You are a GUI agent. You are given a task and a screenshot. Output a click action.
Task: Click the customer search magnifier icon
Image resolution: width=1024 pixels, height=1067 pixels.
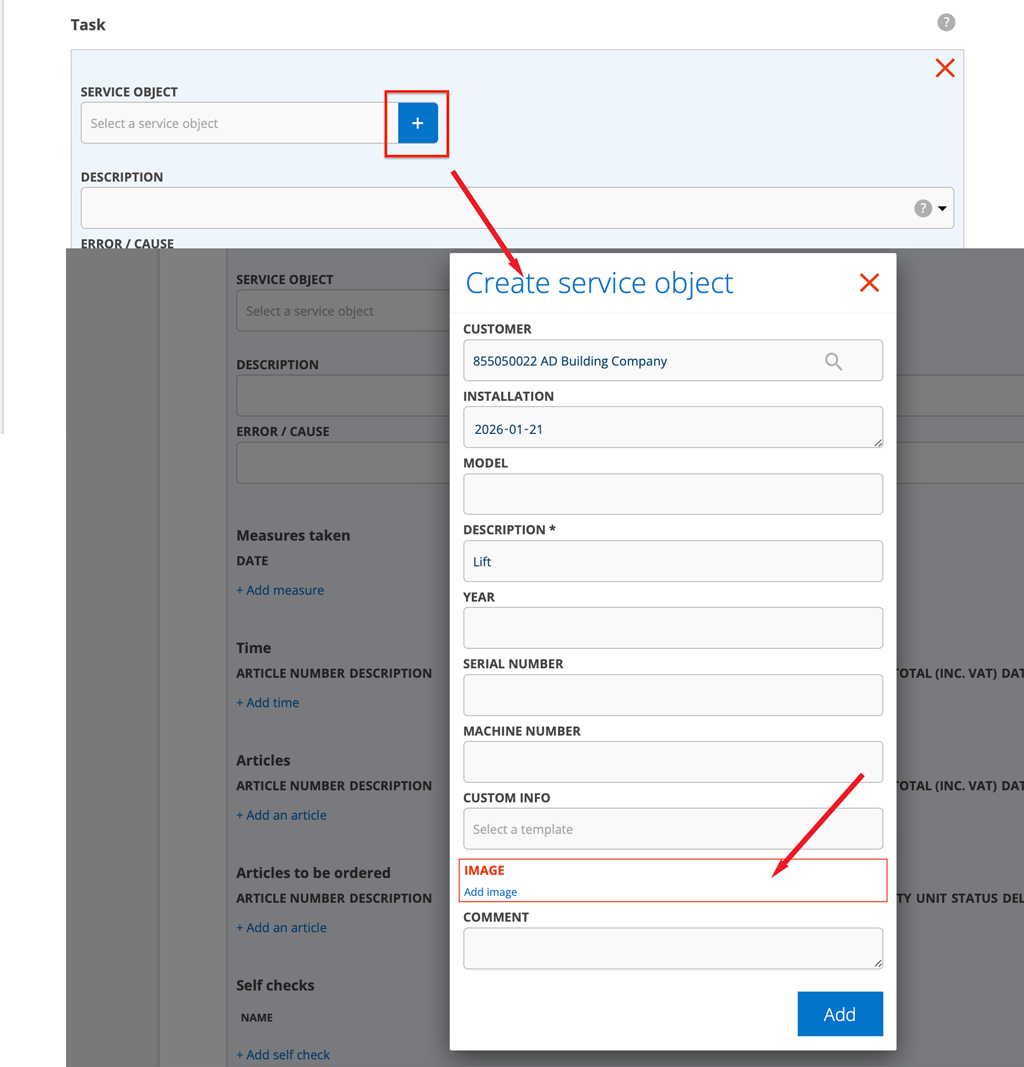pyautogui.click(x=833, y=361)
